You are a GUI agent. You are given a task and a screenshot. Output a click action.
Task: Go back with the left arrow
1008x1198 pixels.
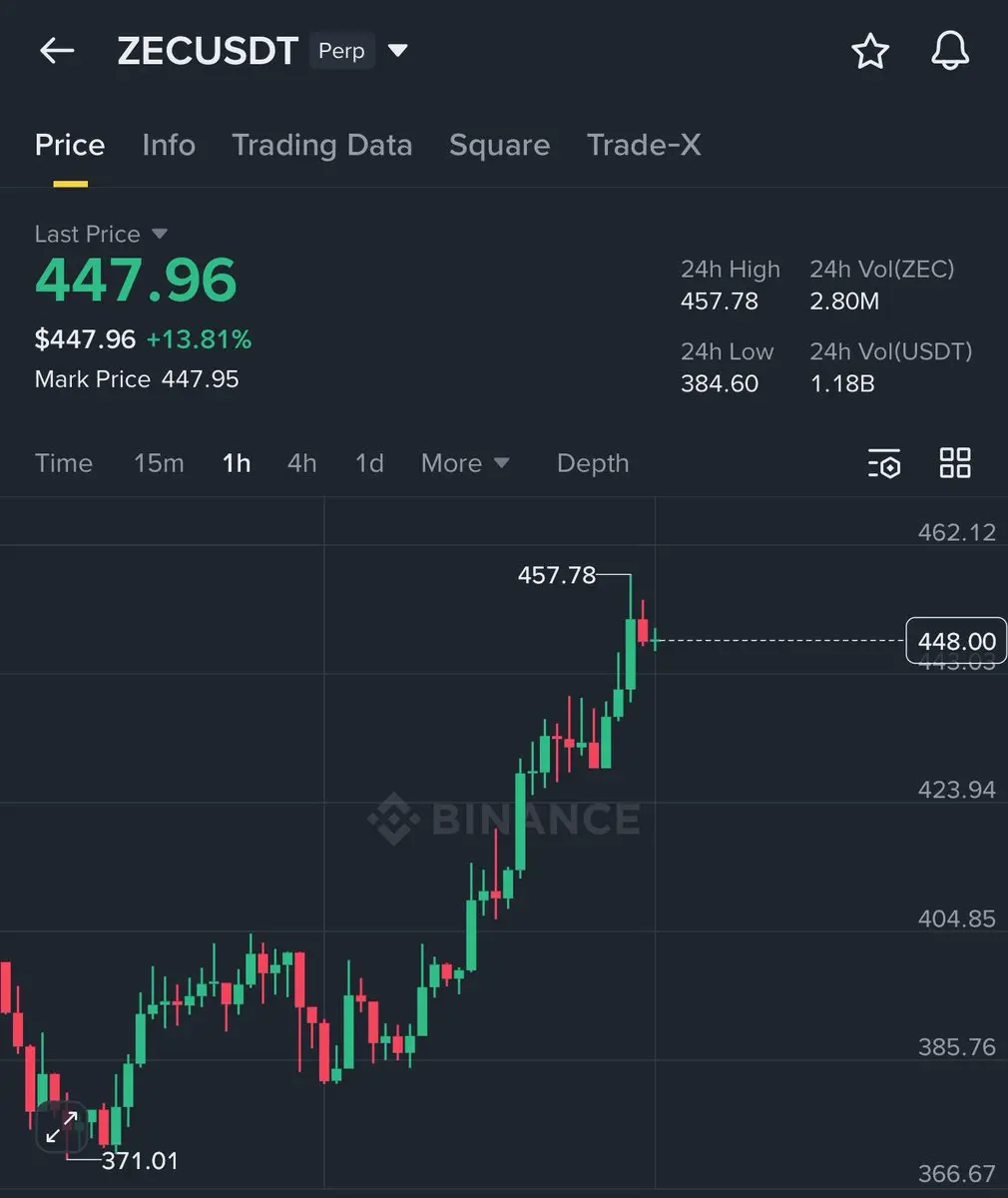tap(57, 51)
